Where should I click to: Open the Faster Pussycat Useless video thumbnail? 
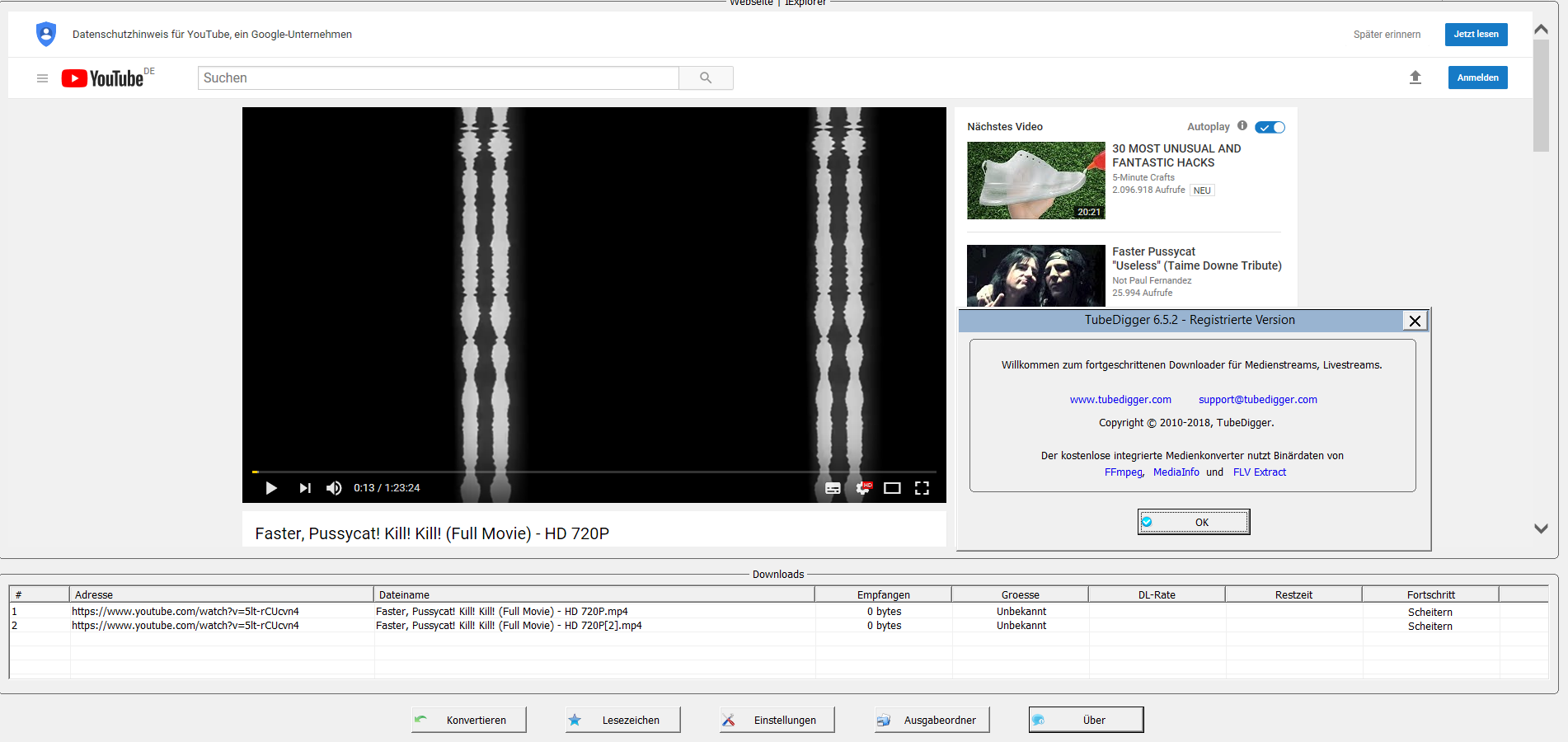click(1036, 276)
